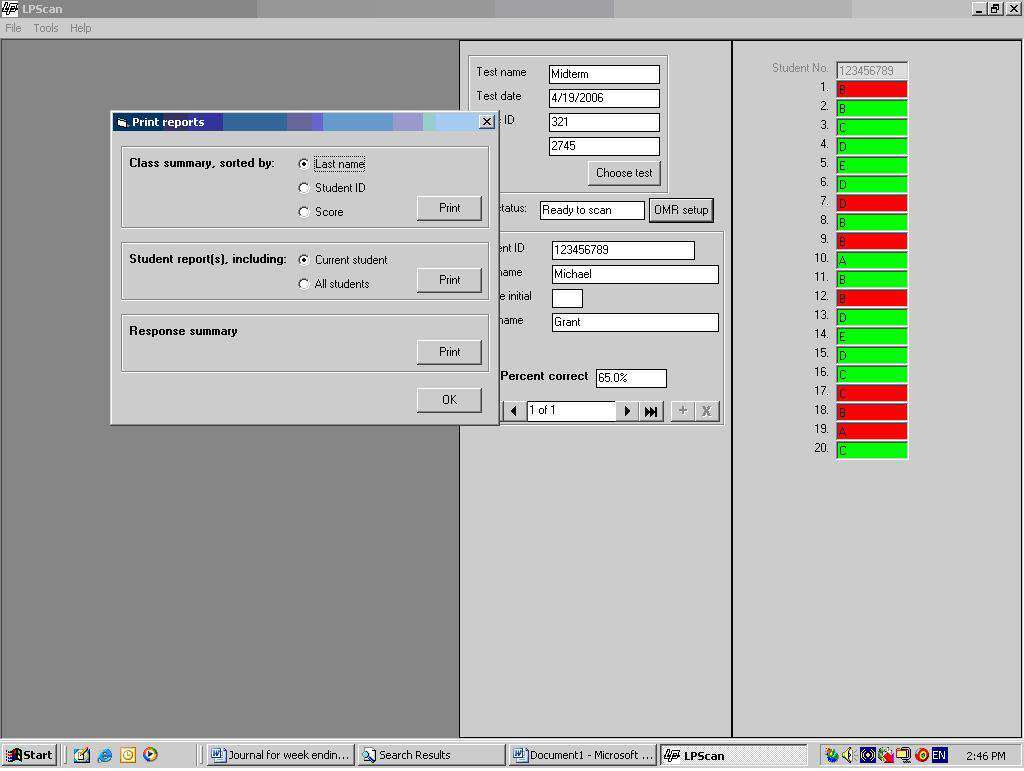Click the delete record X icon
The height and width of the screenshot is (771, 1024).
click(707, 411)
